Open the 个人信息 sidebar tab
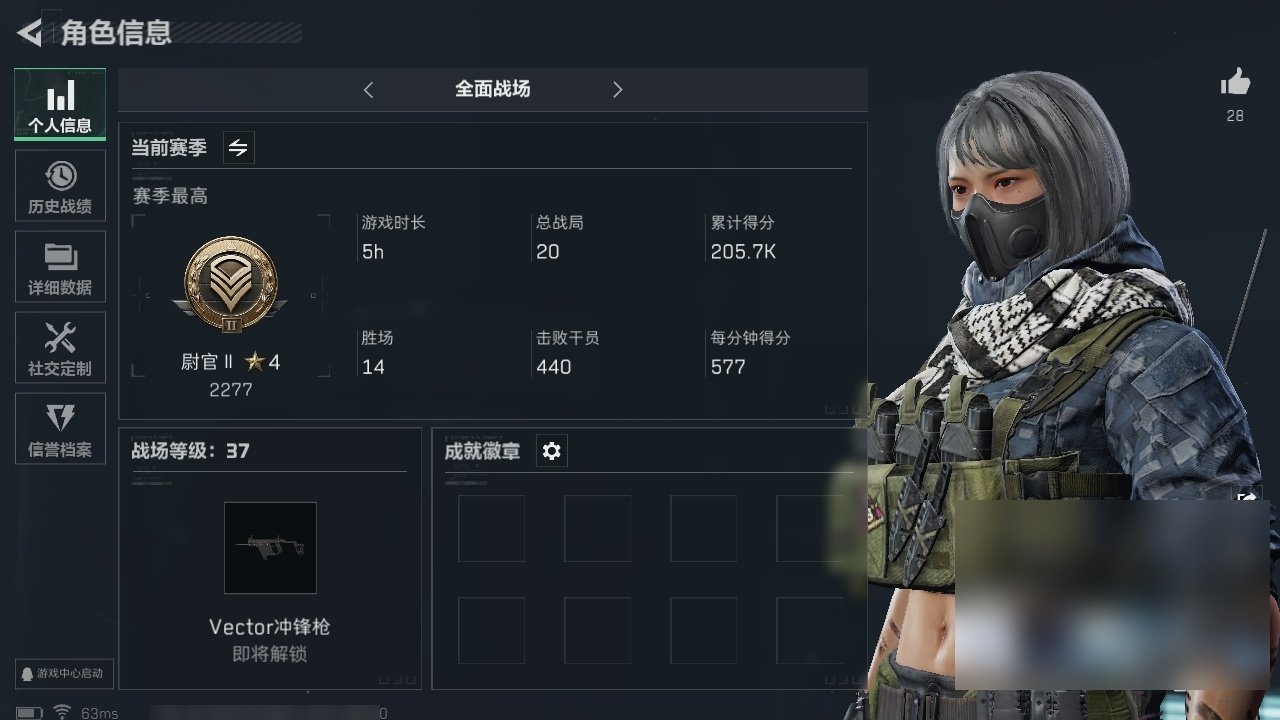 coord(60,105)
